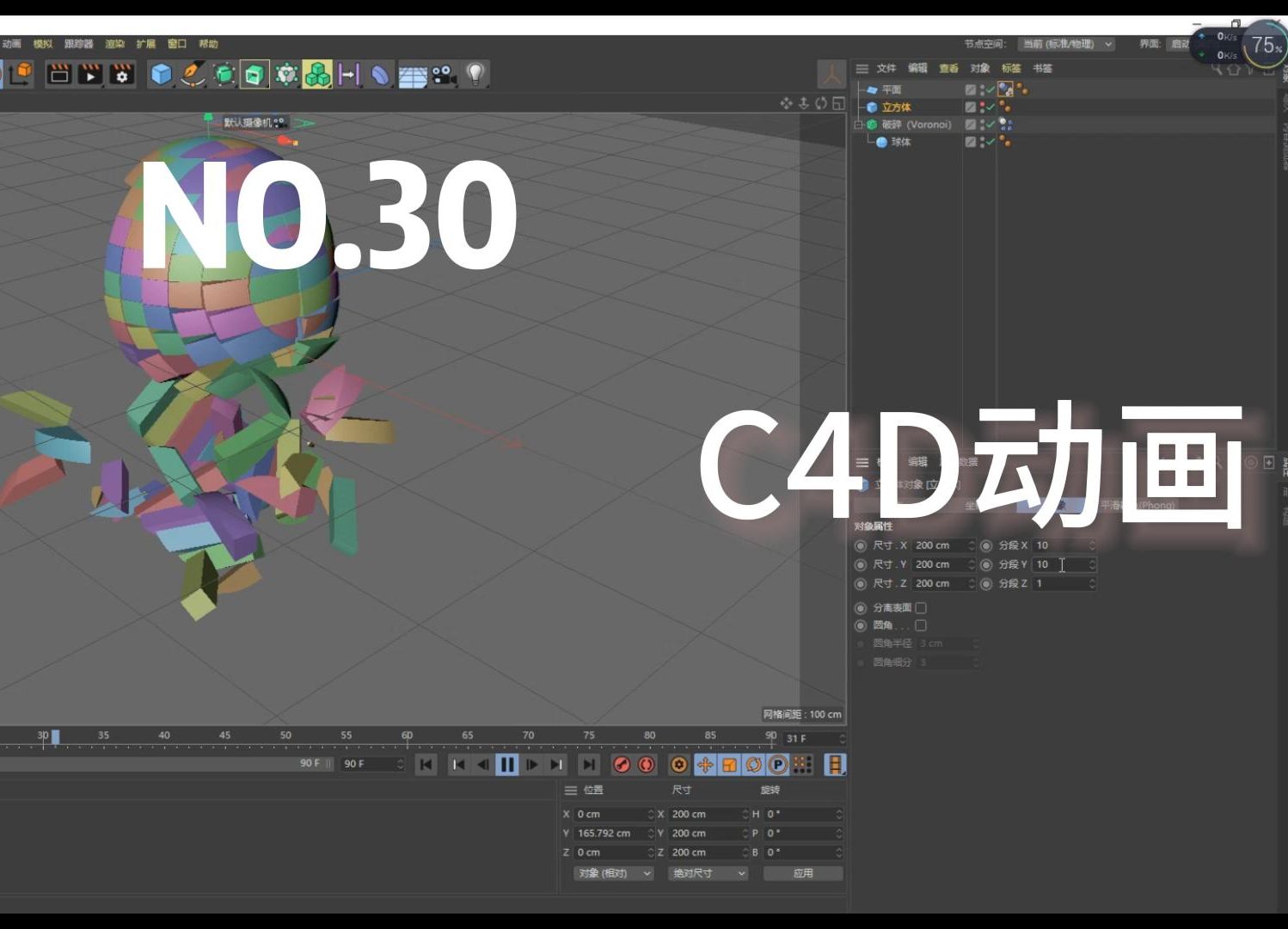Toggle the autokeying red button
1288x929 pixels.
647,765
